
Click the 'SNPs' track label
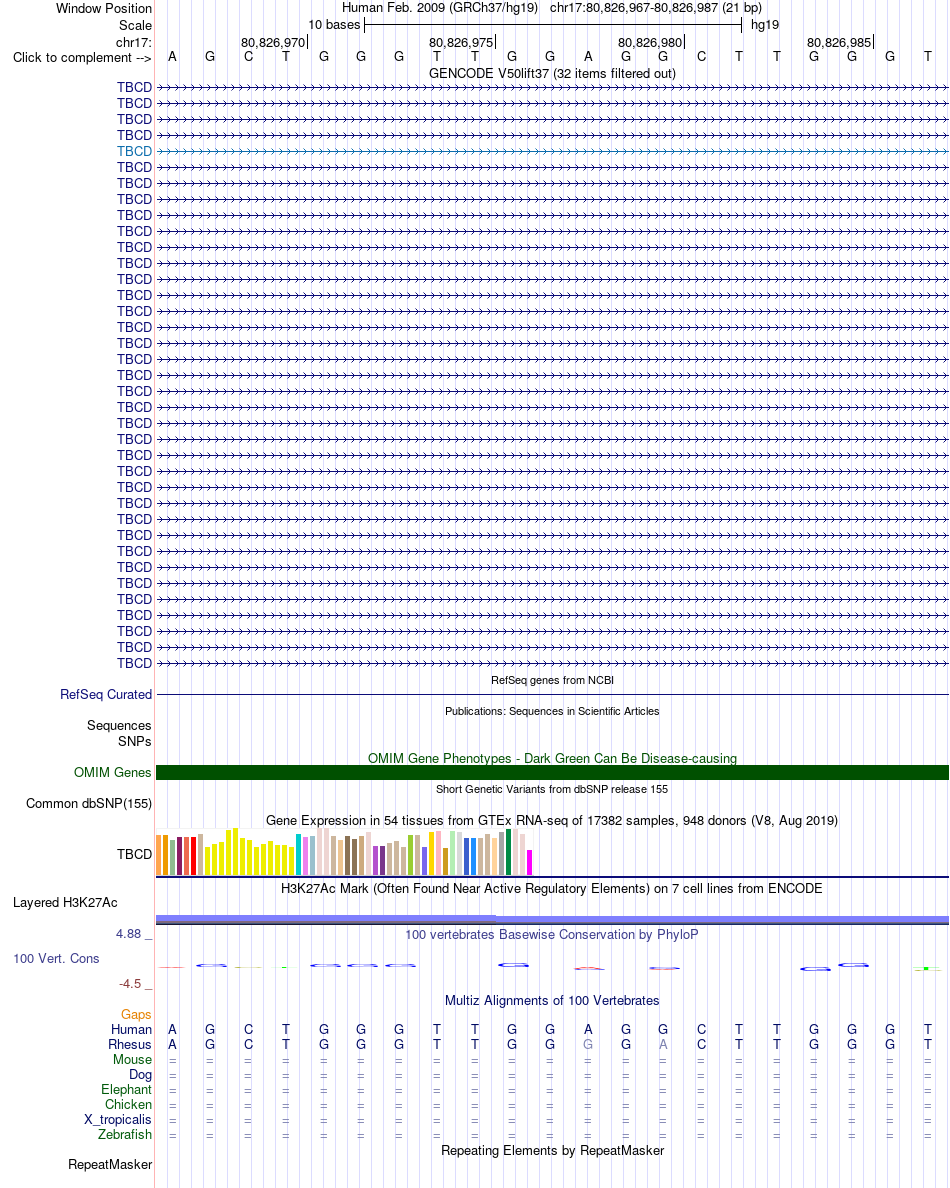(135, 741)
